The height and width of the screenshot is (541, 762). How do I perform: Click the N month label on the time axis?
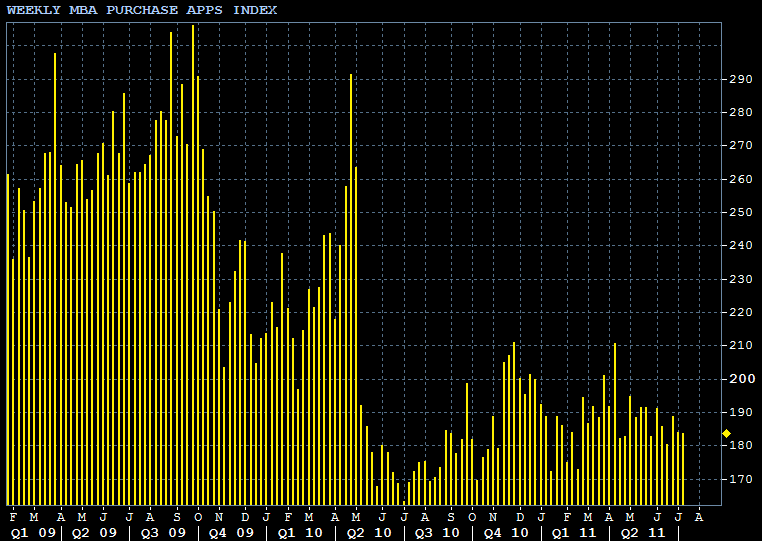[x=493, y=517]
